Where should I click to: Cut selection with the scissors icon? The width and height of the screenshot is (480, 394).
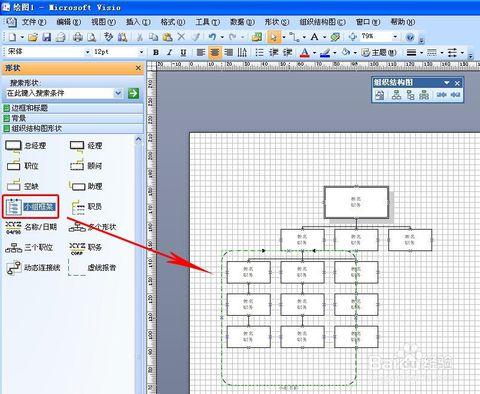(140, 37)
